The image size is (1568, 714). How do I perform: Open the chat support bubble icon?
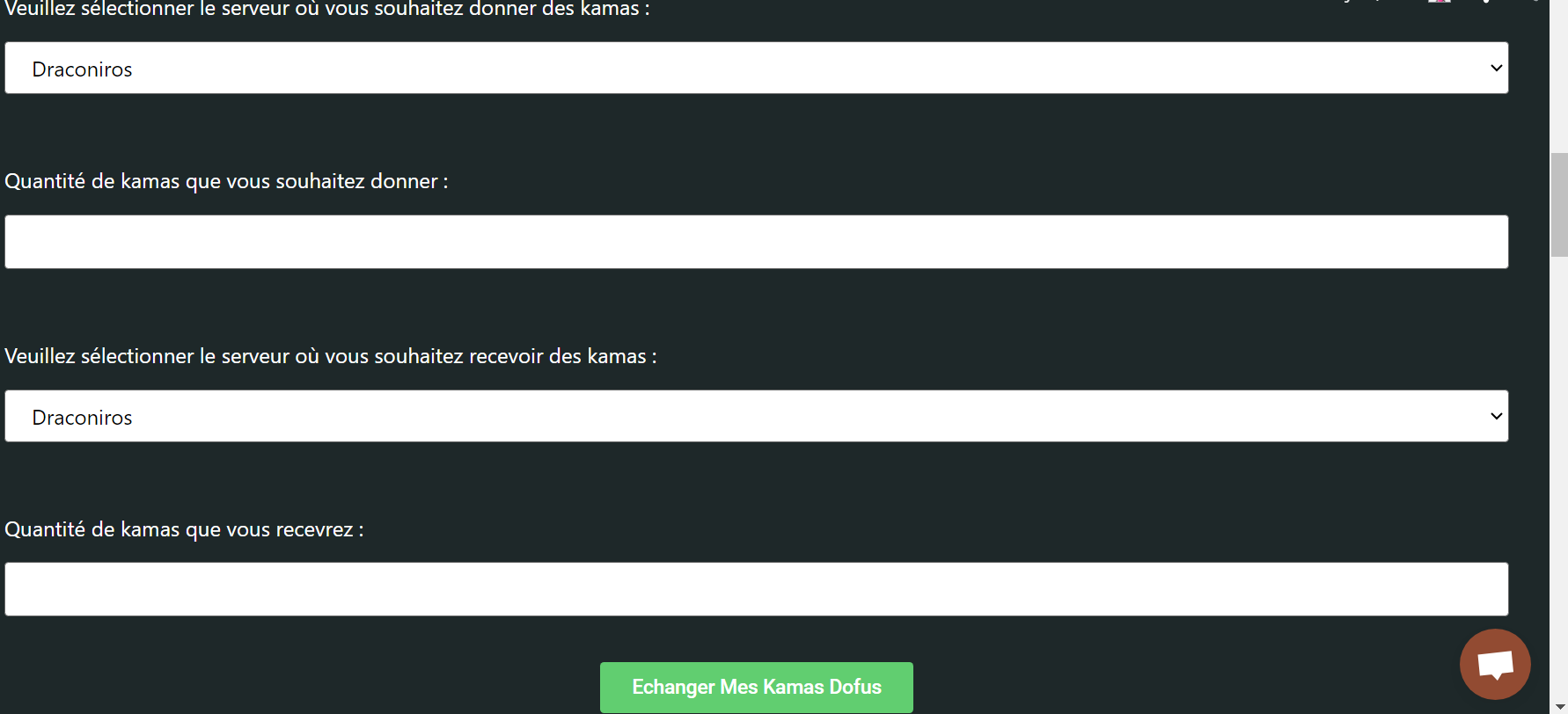[1495, 664]
